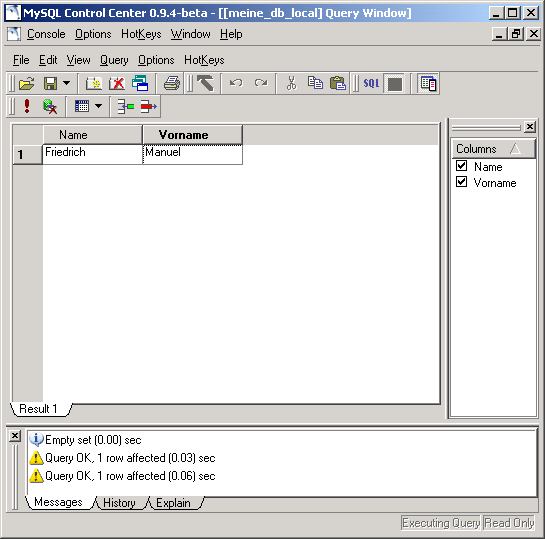Image resolution: width=545 pixels, height=539 pixels.
Task: Click the Open file folder icon
Action: (x=26, y=83)
